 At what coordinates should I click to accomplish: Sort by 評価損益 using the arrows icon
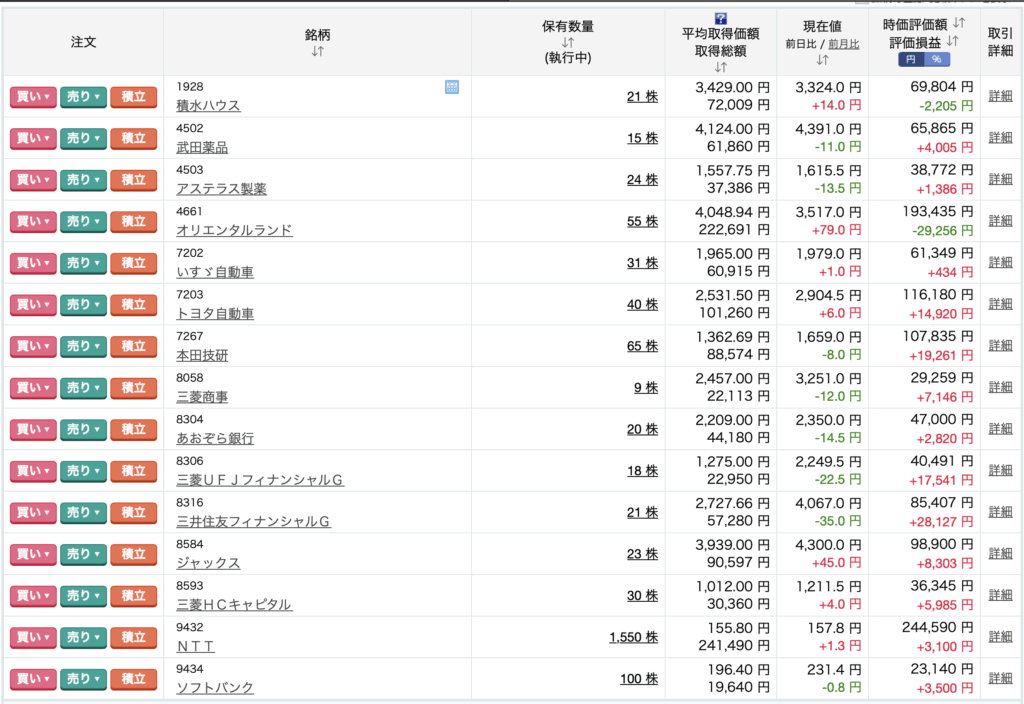[x=952, y=41]
